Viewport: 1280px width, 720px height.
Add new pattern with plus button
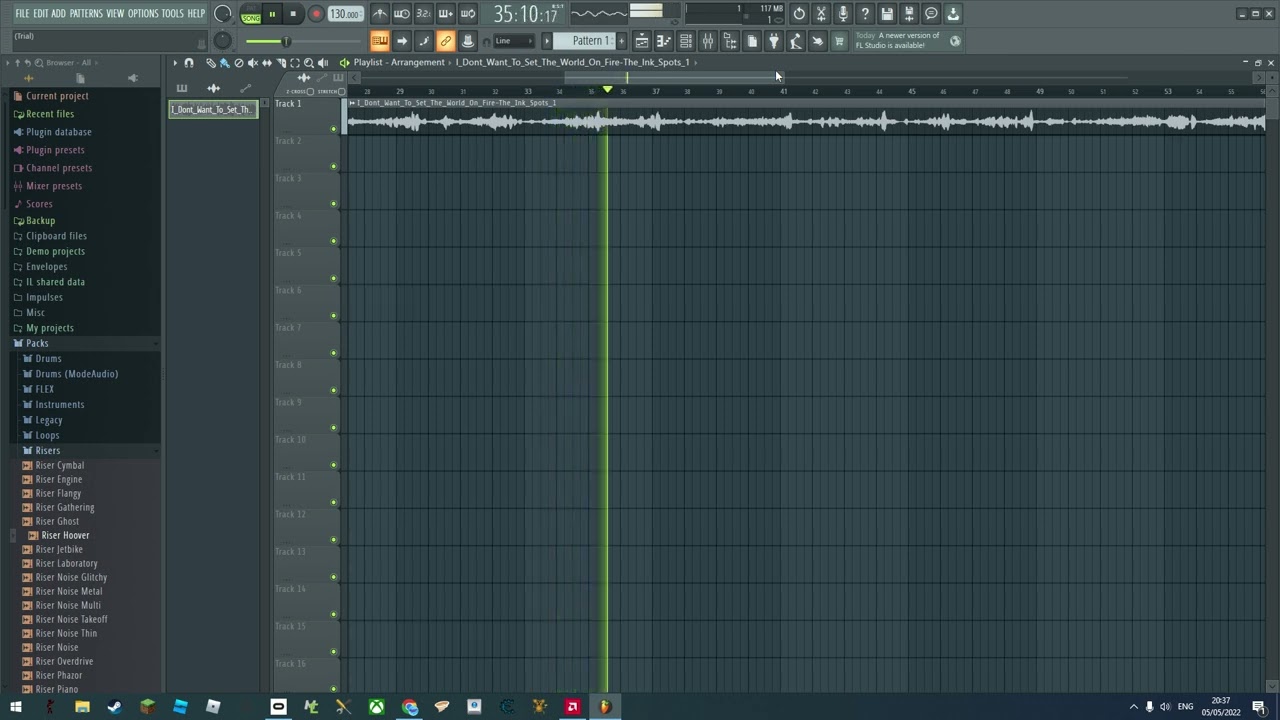click(x=621, y=41)
